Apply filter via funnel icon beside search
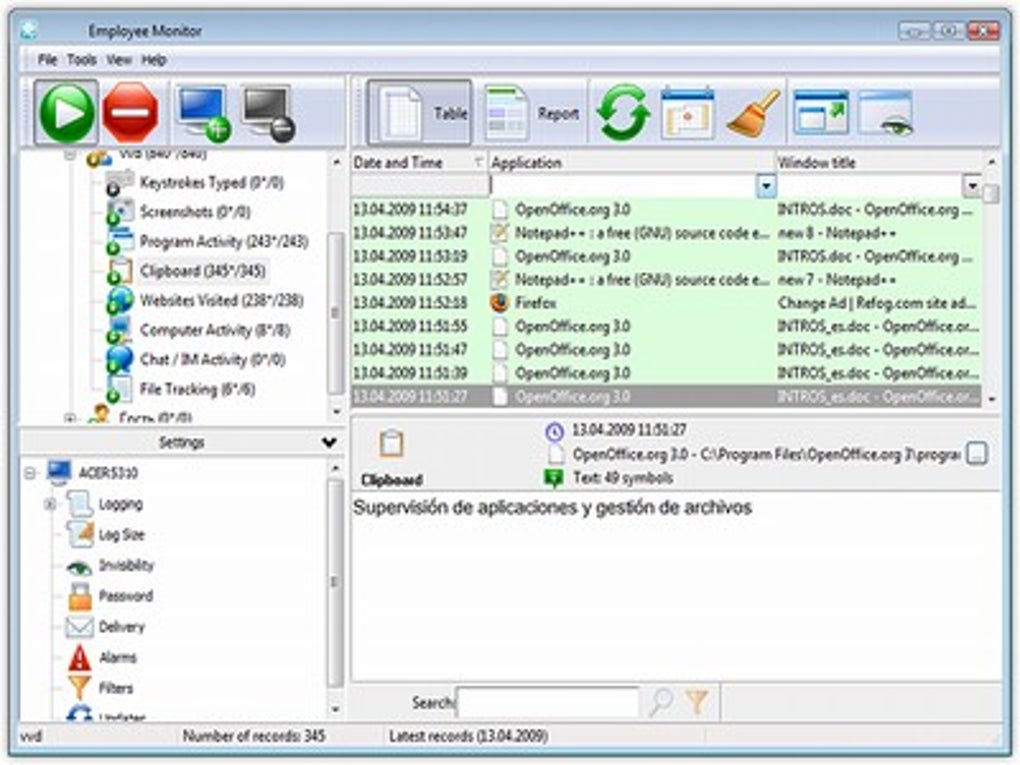This screenshot has width=1020, height=765. (697, 703)
